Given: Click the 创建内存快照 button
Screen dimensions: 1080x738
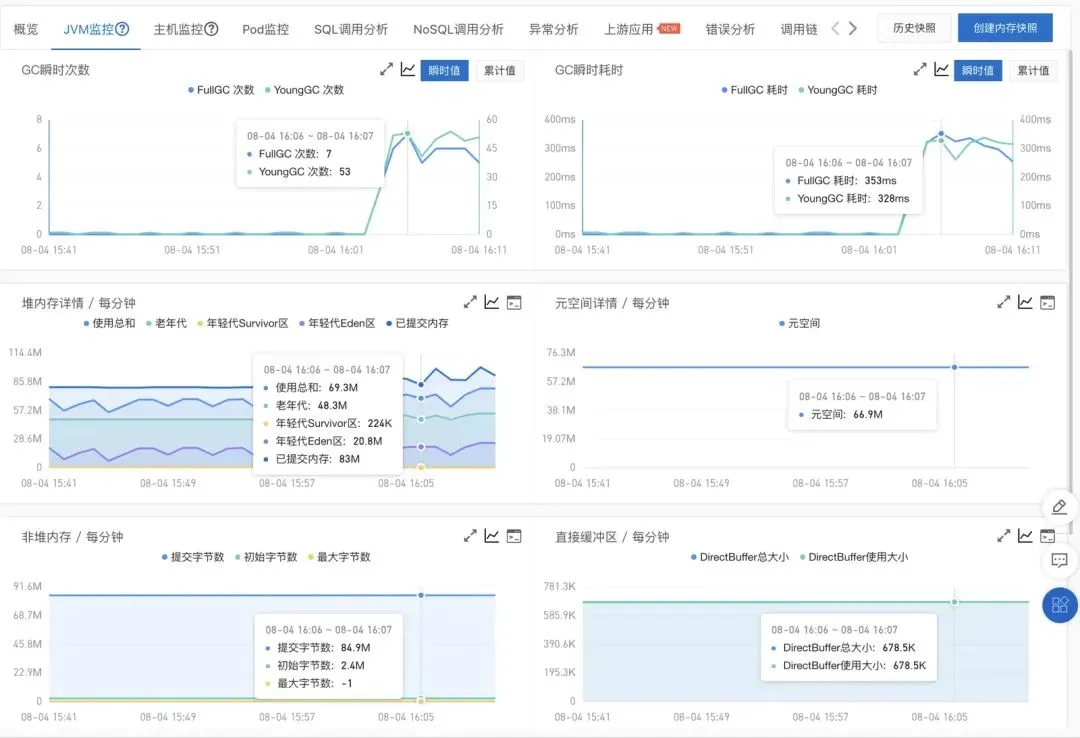Looking at the screenshot, I should [1005, 28].
